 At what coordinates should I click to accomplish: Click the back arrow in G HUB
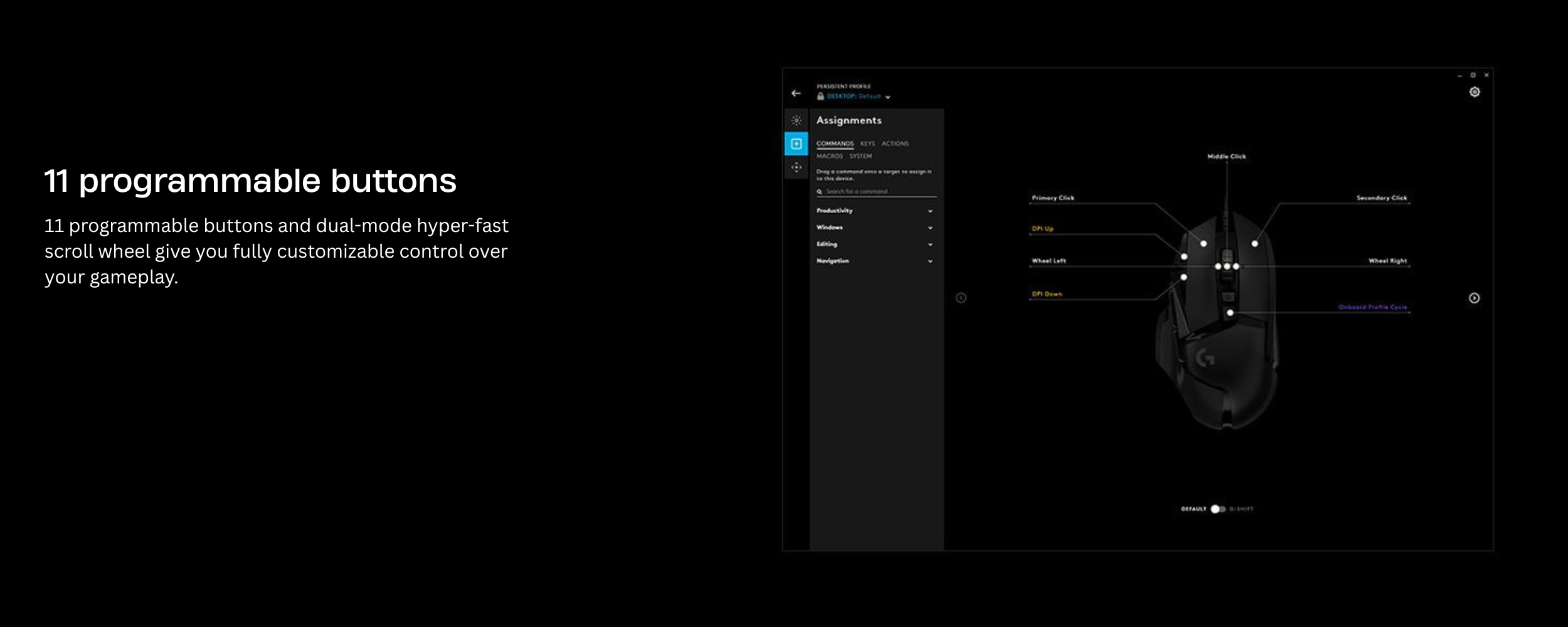click(x=796, y=93)
